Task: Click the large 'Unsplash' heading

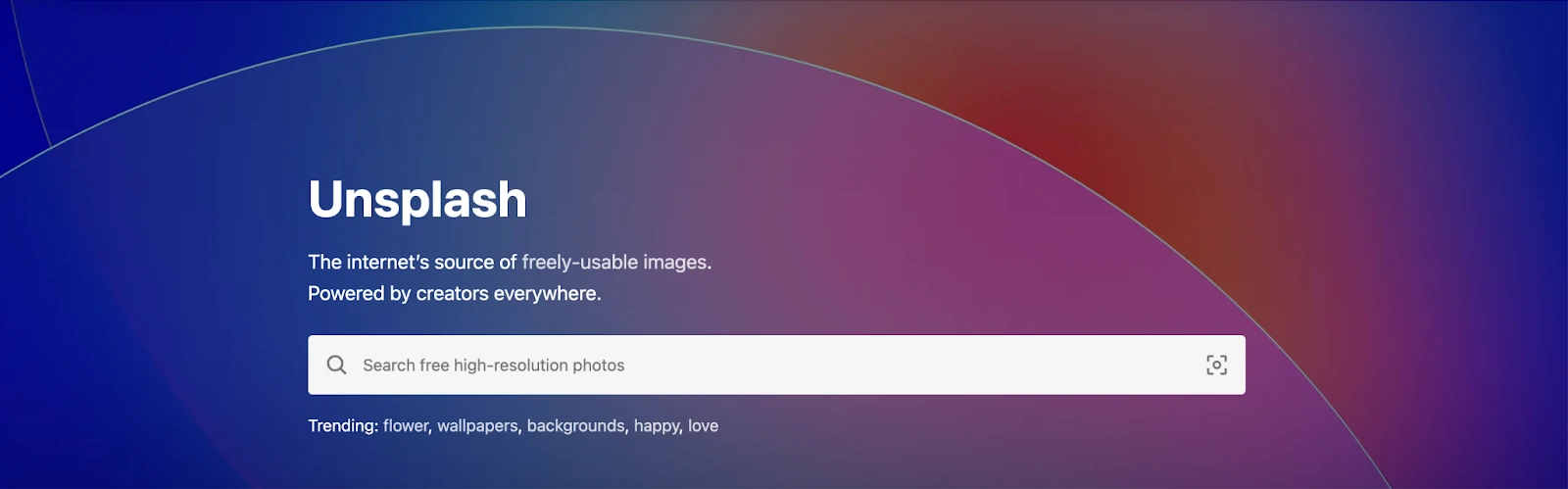Action: pos(417,200)
